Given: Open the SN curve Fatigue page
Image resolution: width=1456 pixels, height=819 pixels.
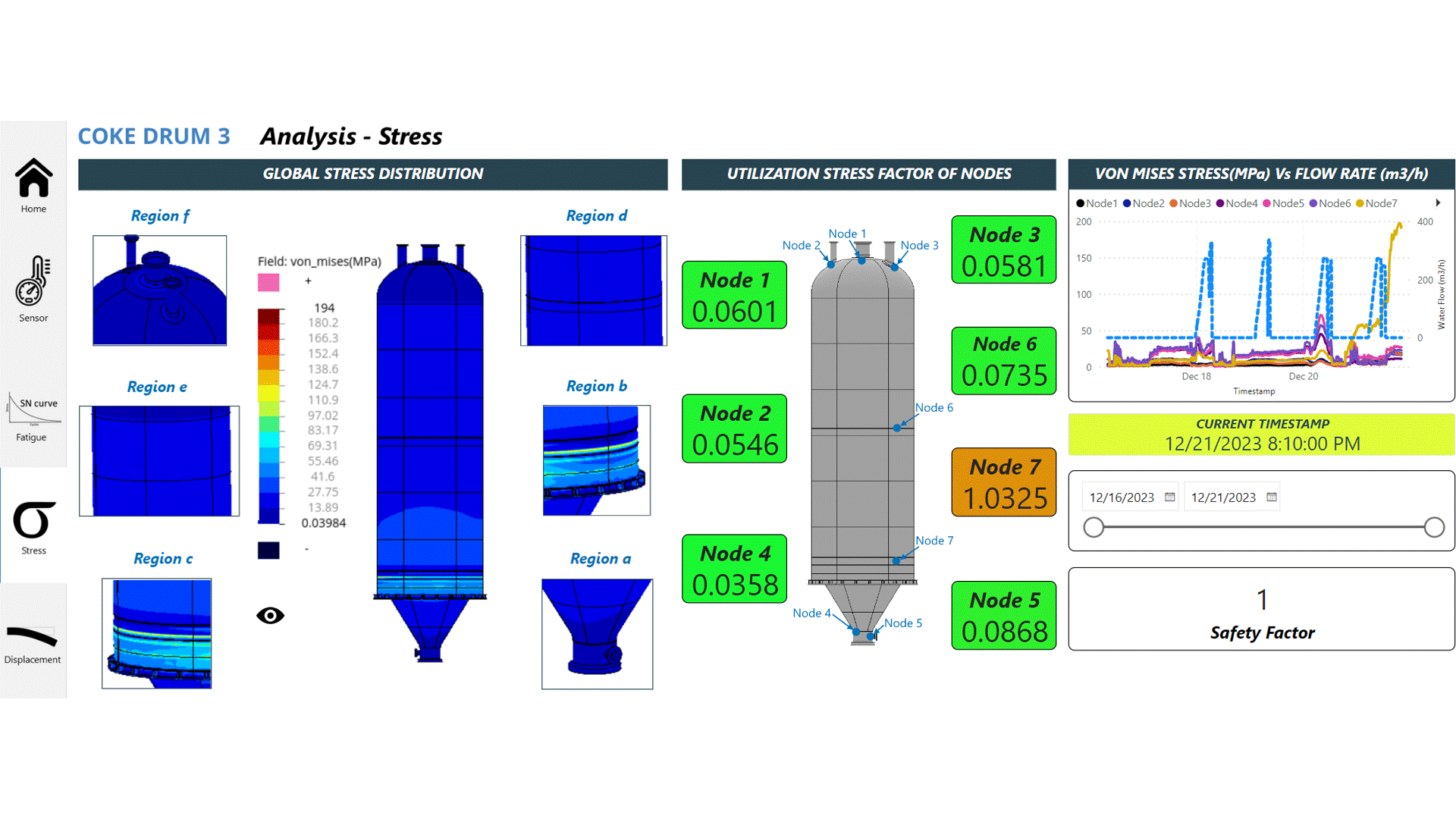Looking at the screenshot, I should point(33,410).
